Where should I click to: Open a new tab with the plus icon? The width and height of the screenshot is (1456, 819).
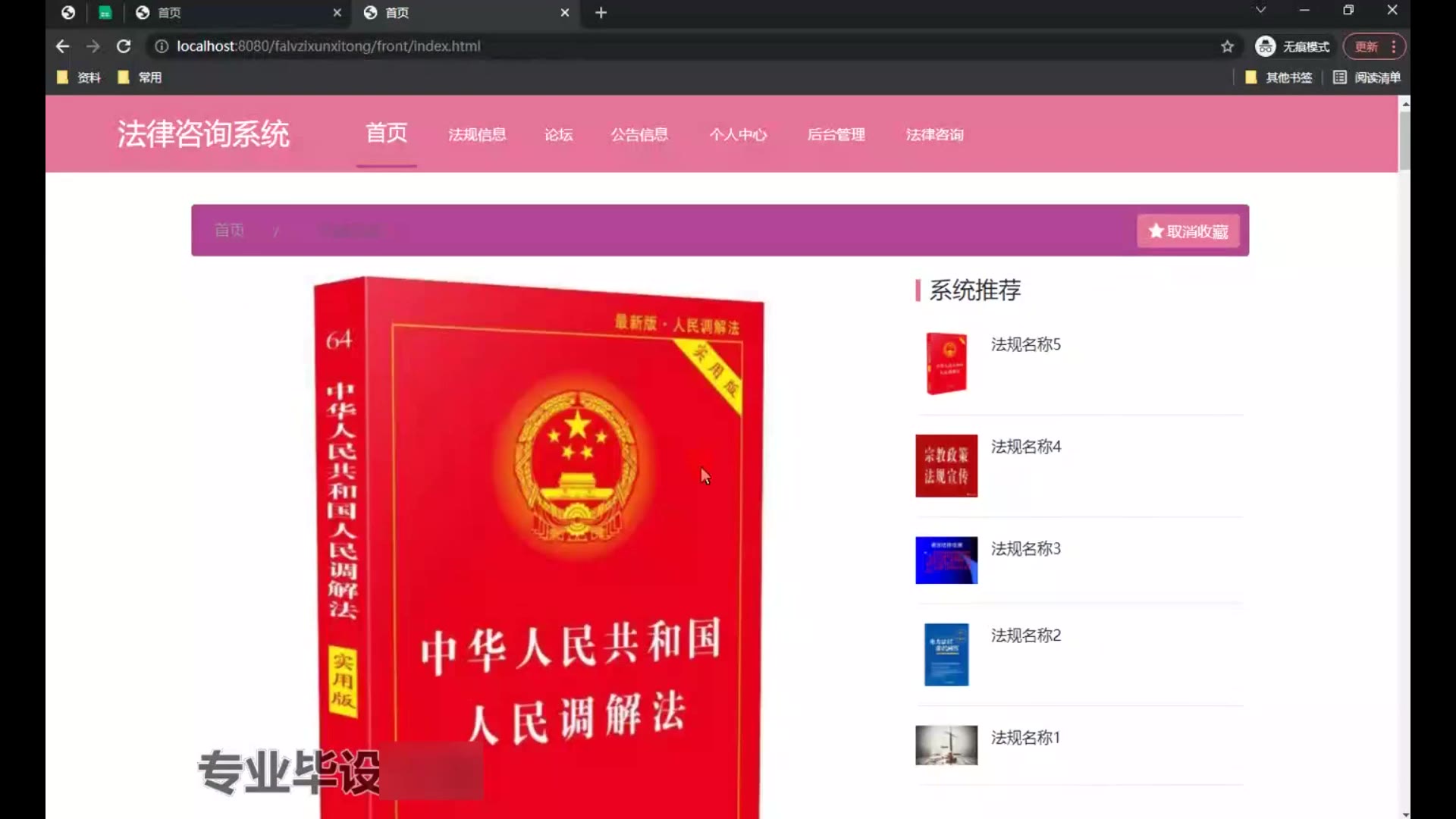pos(601,12)
